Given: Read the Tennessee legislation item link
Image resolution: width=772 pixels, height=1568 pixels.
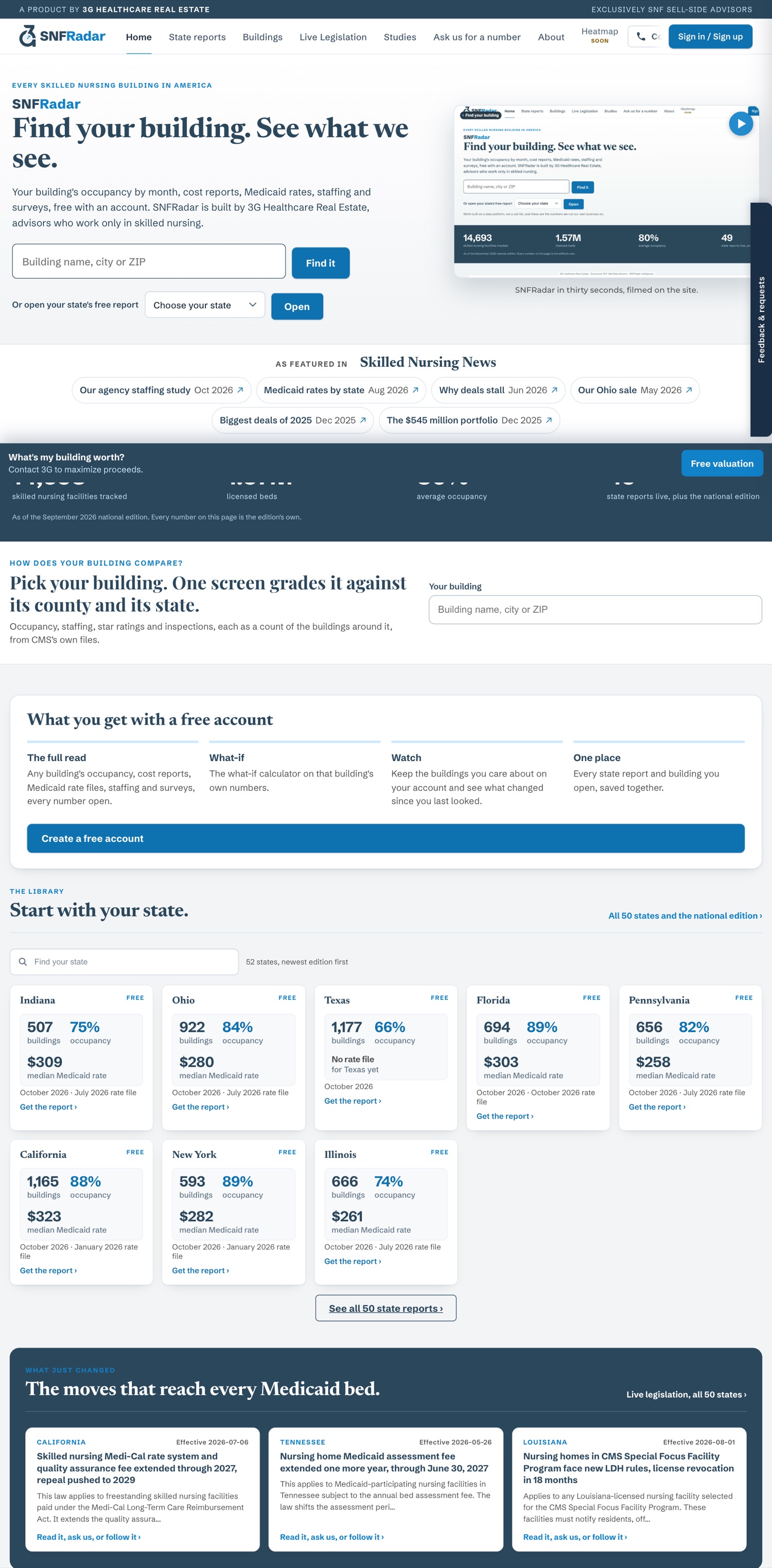Looking at the screenshot, I should (332, 1537).
